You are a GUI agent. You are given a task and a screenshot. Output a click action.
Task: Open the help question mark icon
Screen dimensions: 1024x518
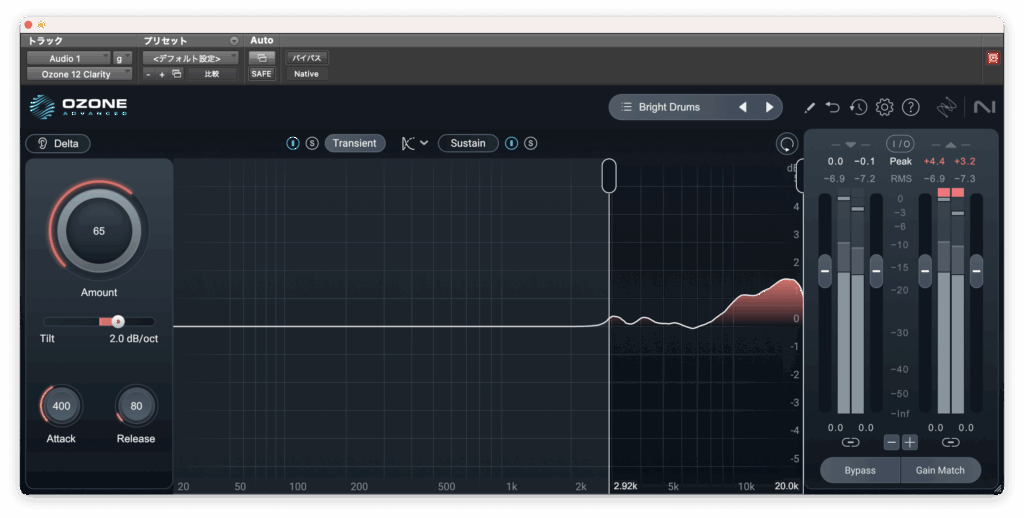point(910,107)
